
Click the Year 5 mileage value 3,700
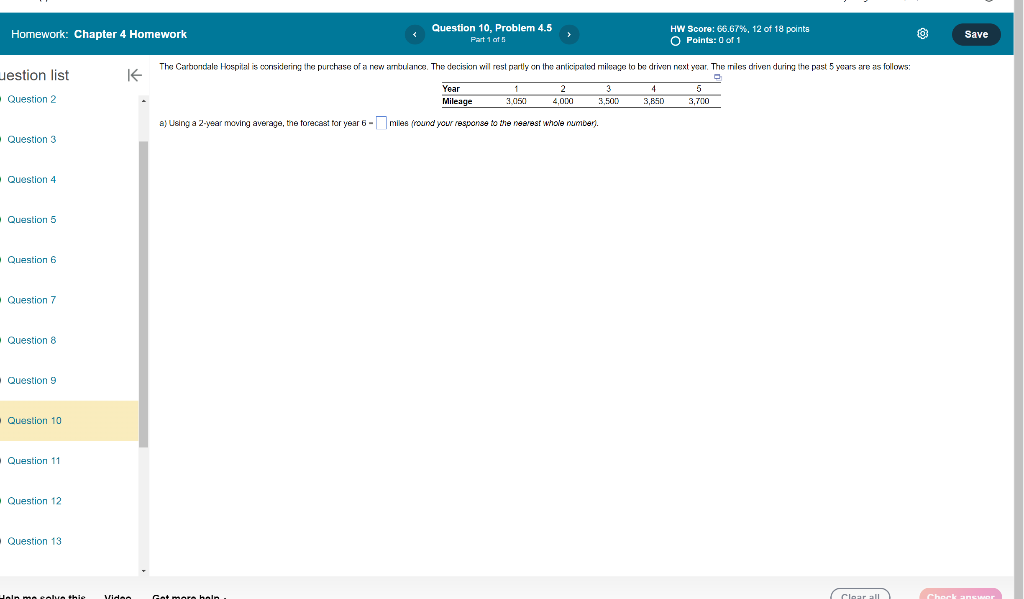[699, 101]
